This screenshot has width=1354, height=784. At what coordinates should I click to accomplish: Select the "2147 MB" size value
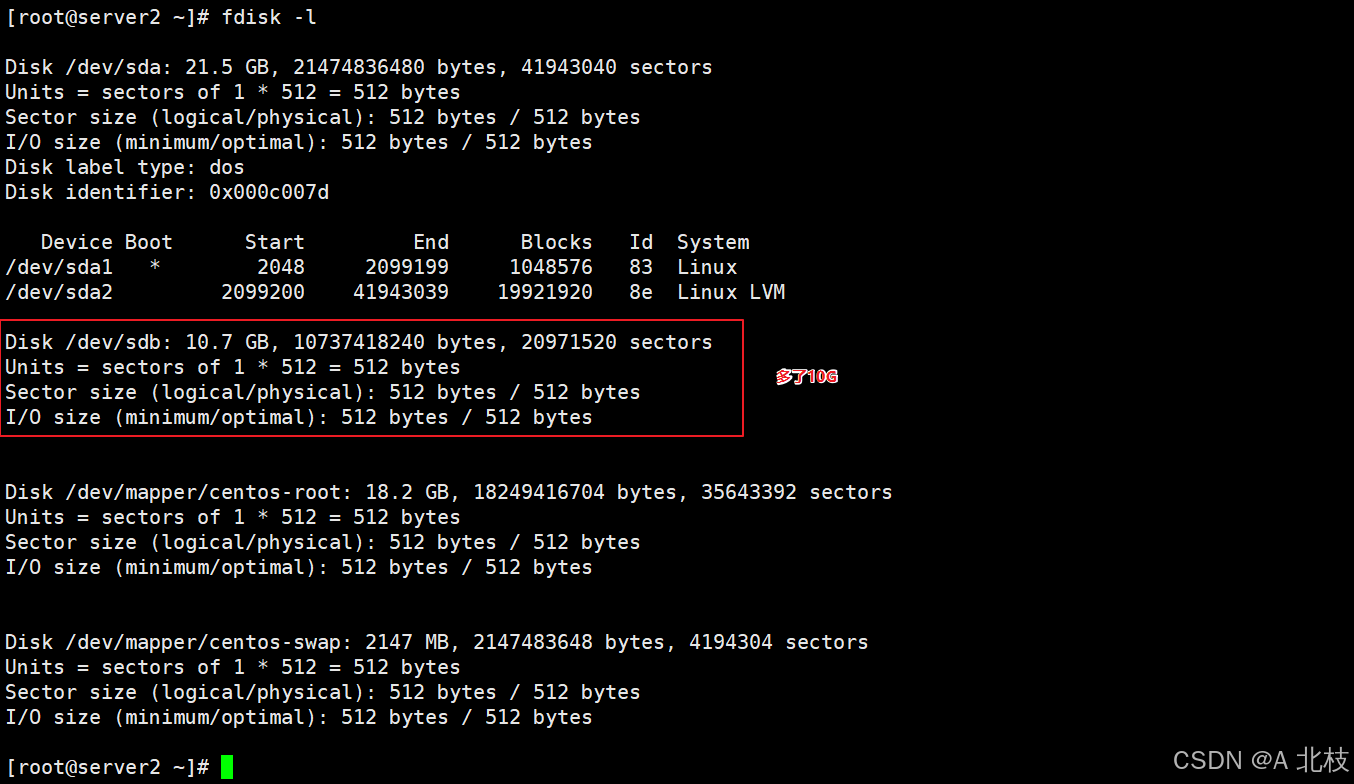pos(407,642)
